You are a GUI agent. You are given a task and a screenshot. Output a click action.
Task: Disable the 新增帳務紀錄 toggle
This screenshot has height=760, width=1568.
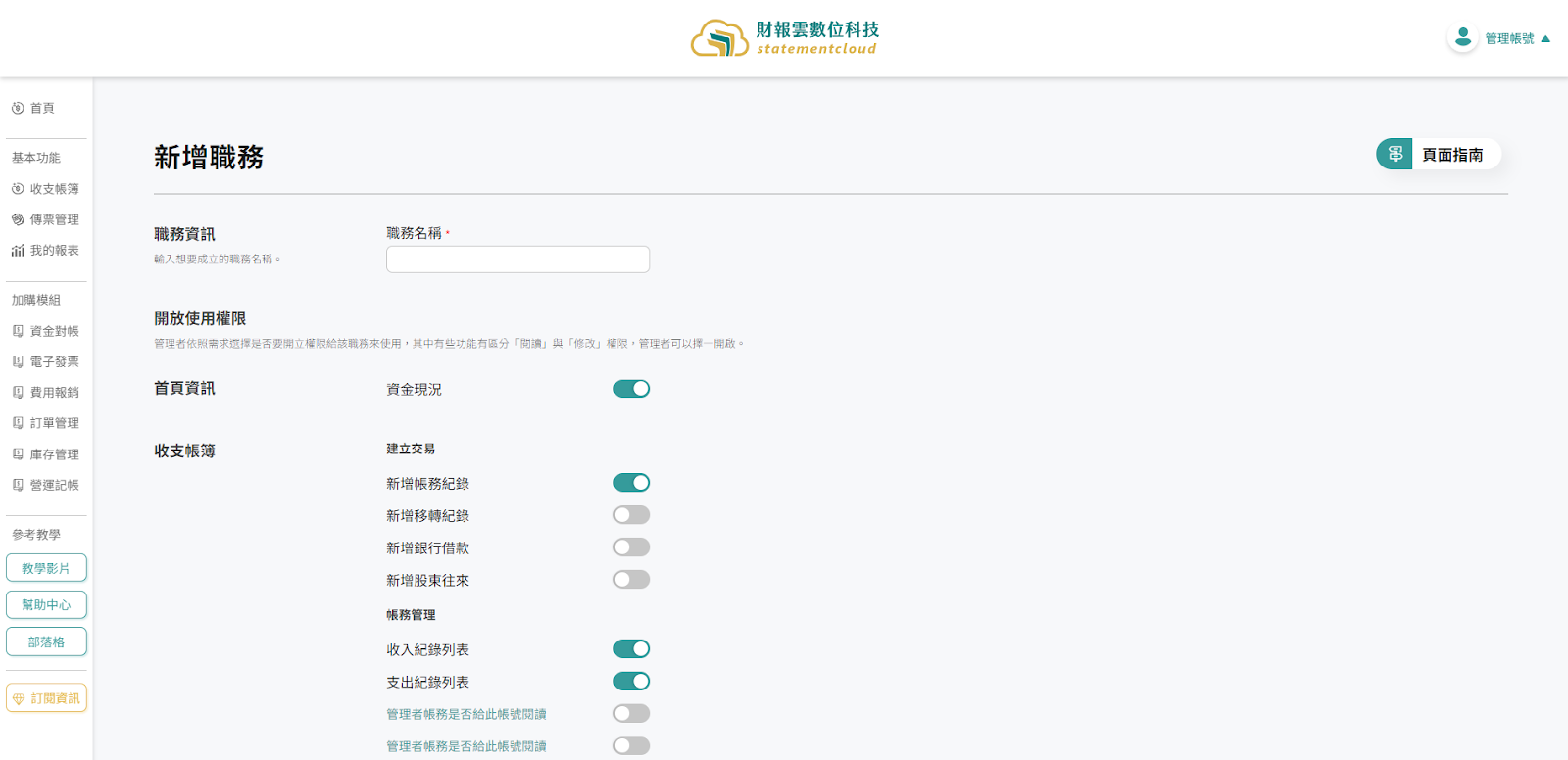point(631,483)
